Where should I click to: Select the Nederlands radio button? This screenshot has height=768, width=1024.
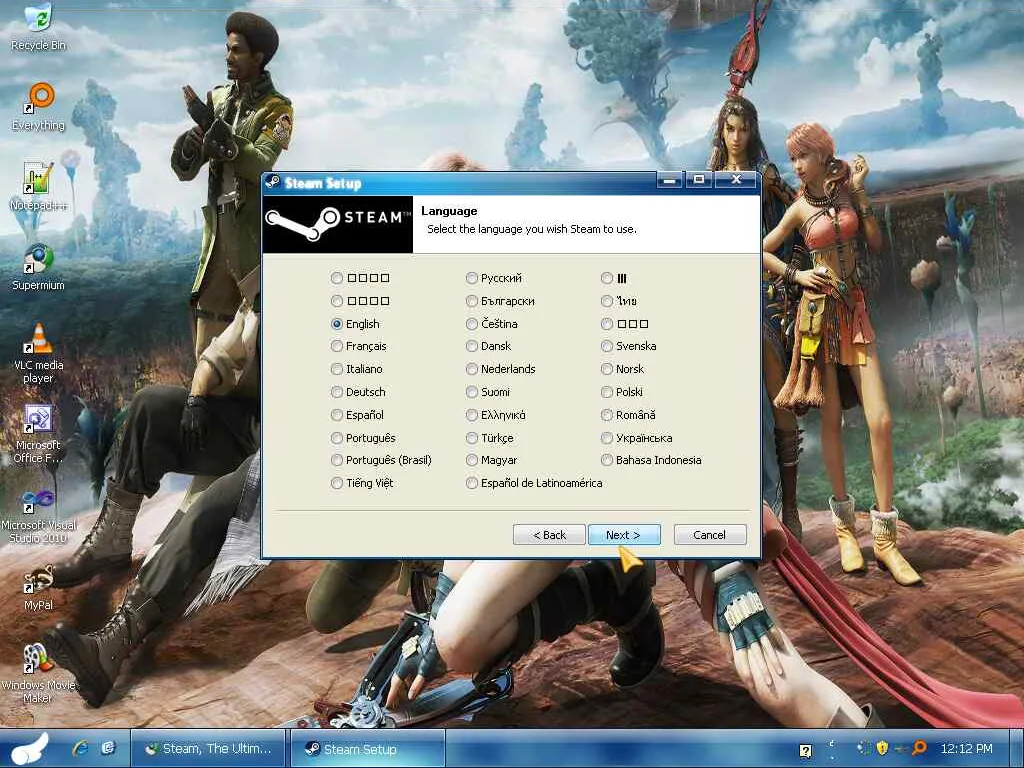click(x=501, y=369)
